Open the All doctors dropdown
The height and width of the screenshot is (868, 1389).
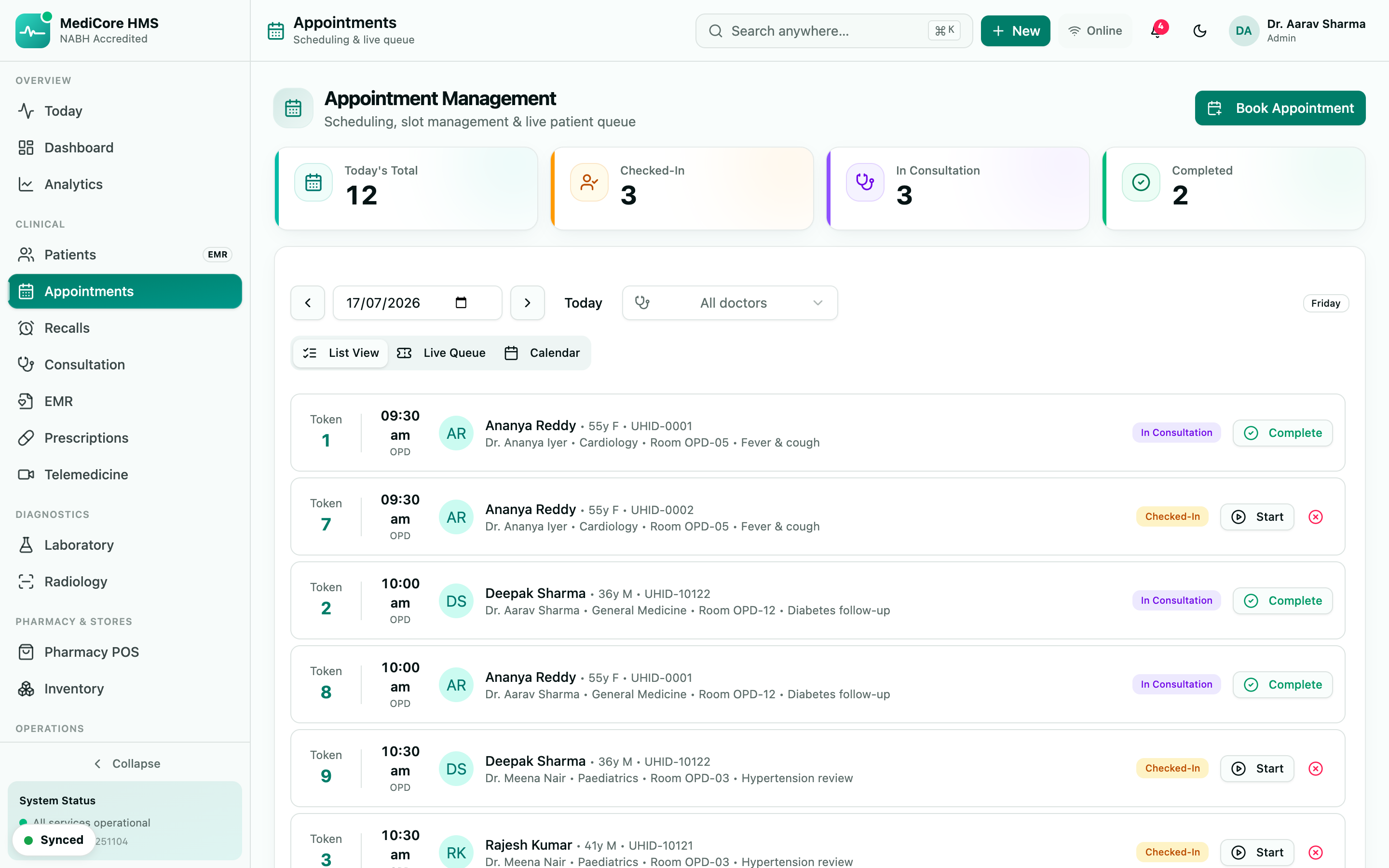(730, 302)
